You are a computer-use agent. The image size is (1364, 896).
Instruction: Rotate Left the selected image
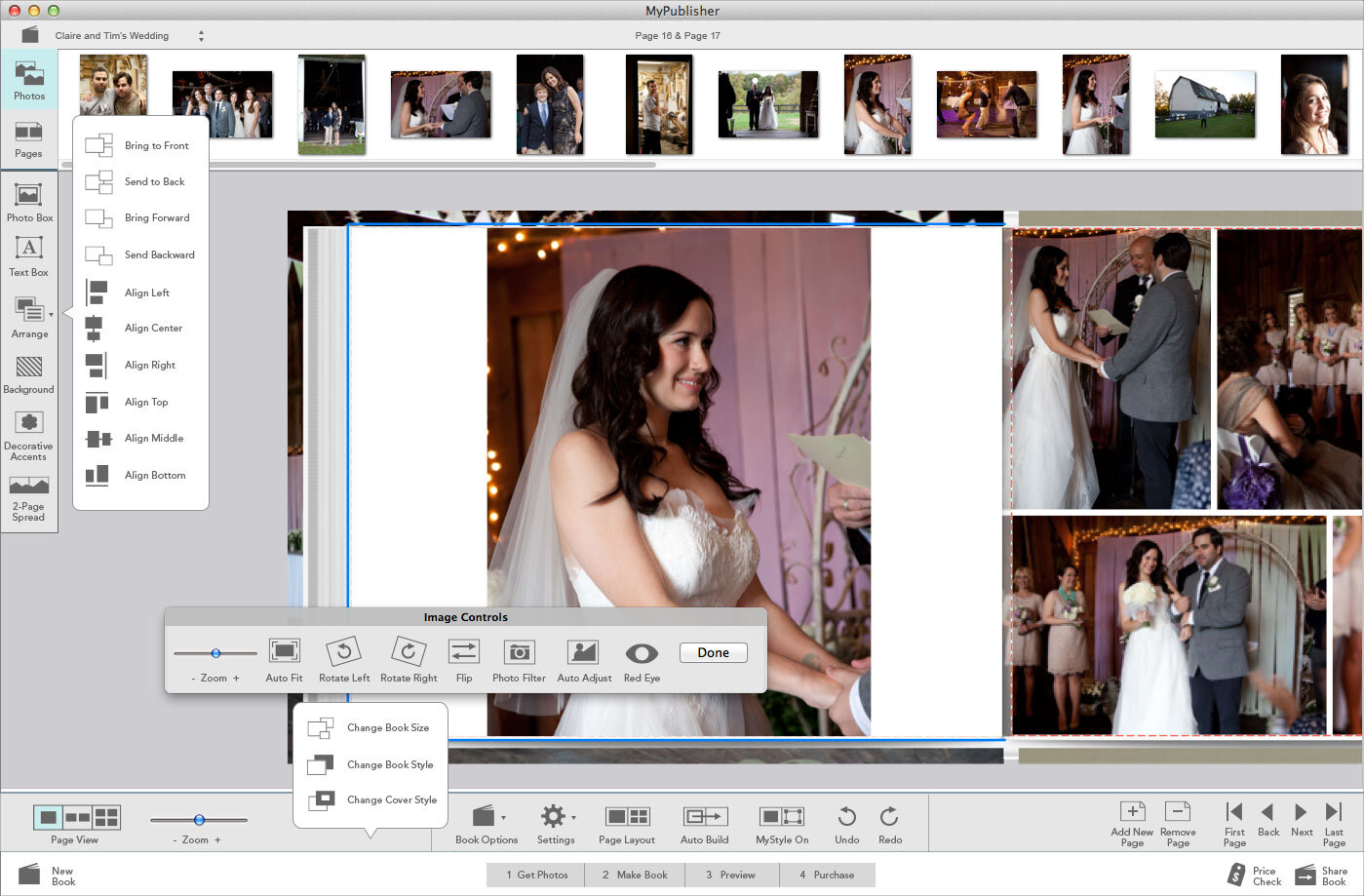344,660
